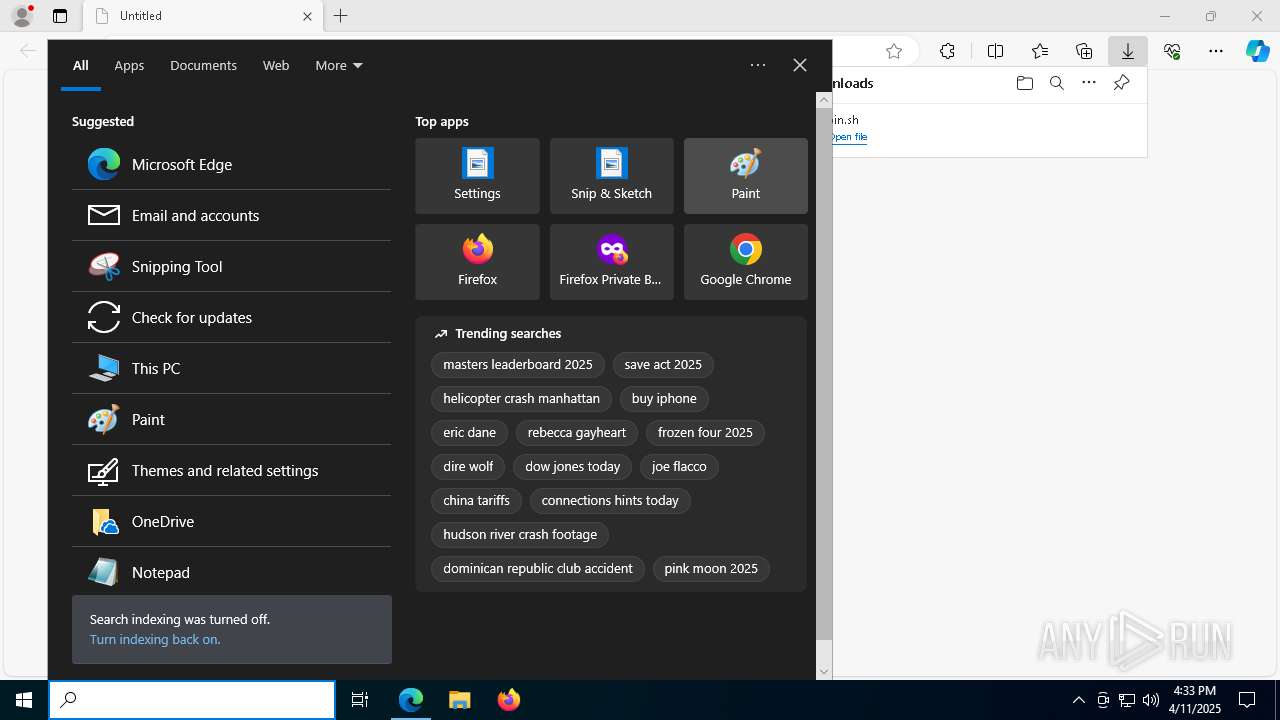Image resolution: width=1280 pixels, height=720 pixels.
Task: Launch Snipping Tool from suggestions
Action: coord(232,266)
